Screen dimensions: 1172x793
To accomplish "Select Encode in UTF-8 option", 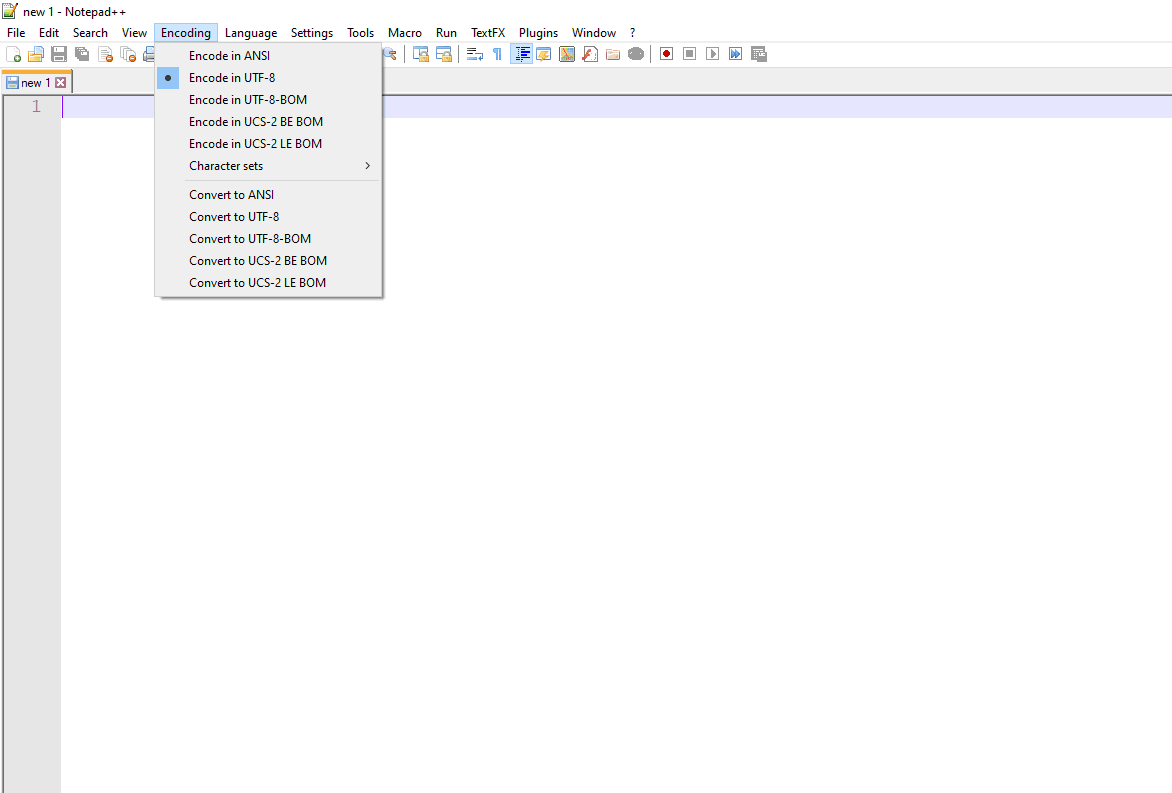I will 268,78.
